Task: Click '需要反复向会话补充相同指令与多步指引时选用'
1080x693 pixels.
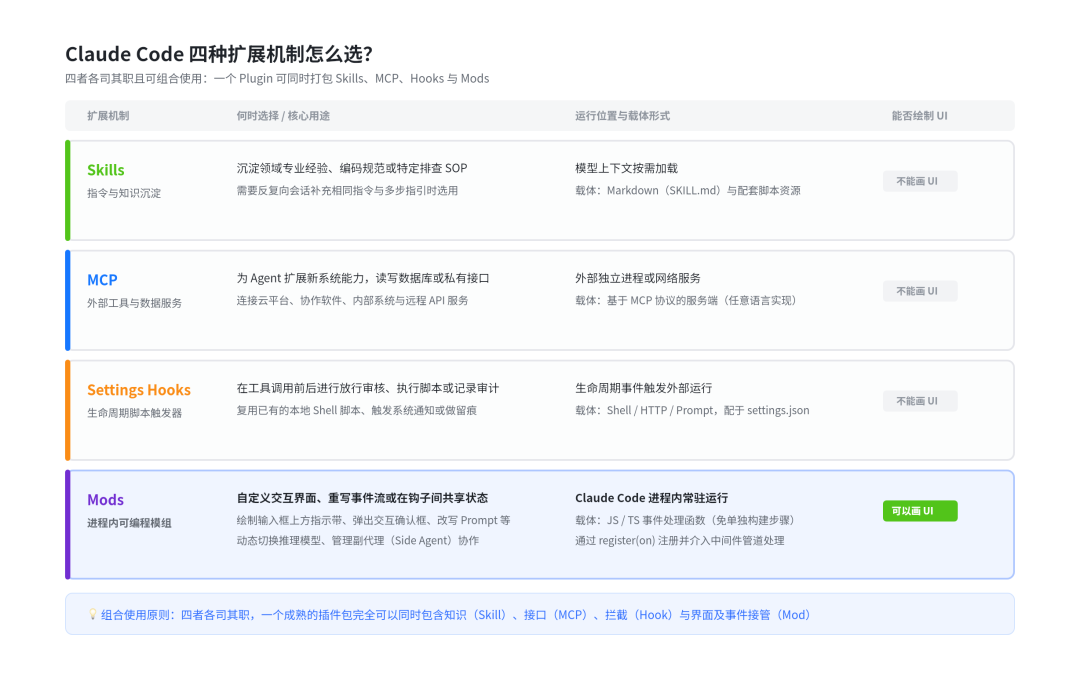Action: [x=347, y=191]
